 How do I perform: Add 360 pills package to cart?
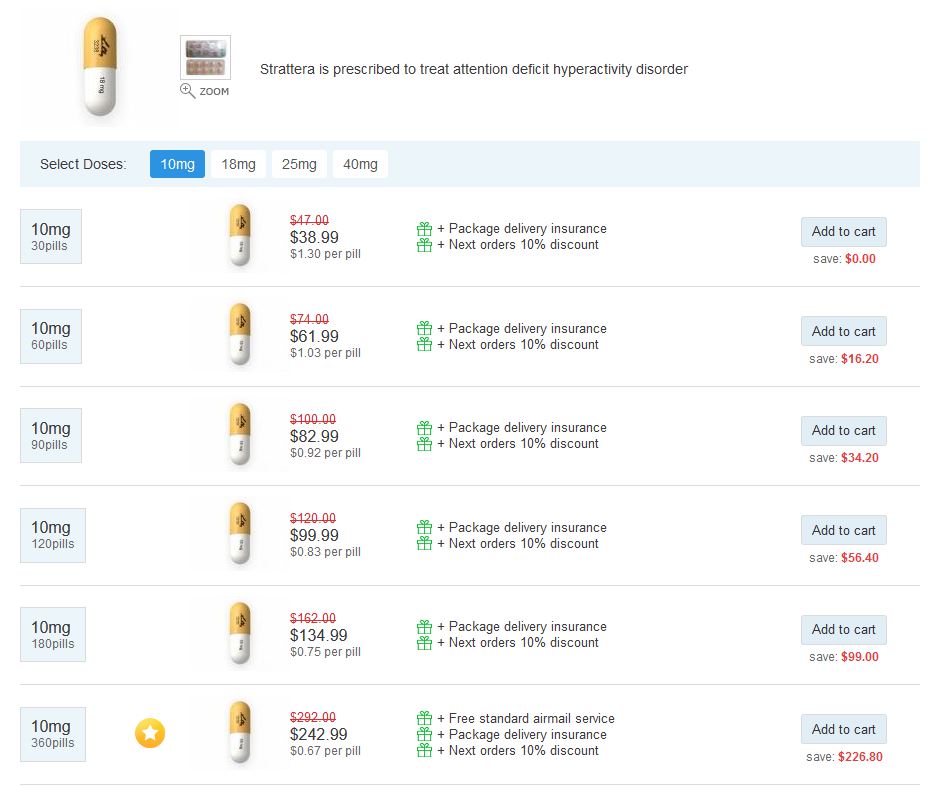pyautogui.click(x=844, y=729)
